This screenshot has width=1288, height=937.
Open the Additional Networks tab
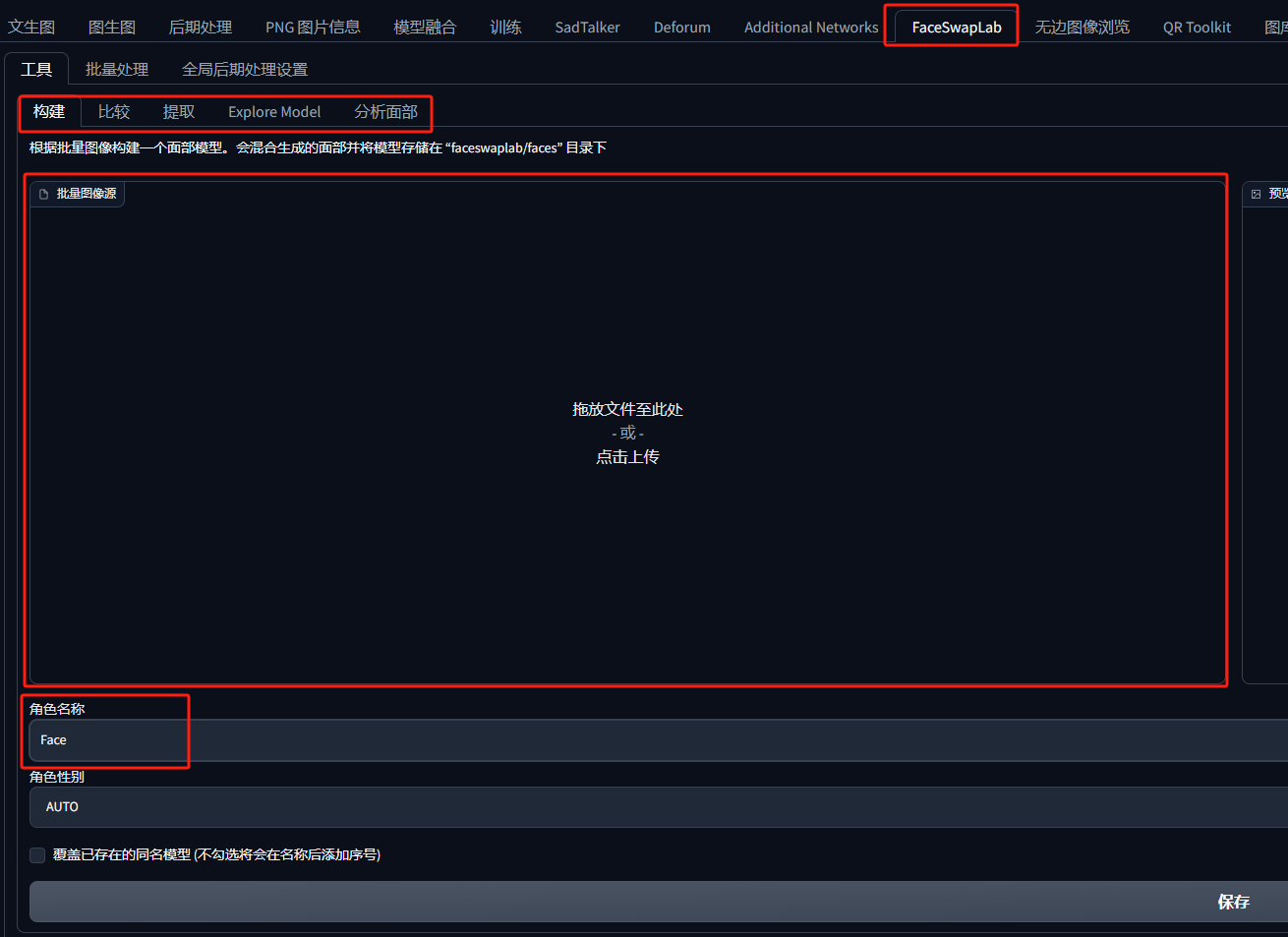pyautogui.click(x=811, y=27)
